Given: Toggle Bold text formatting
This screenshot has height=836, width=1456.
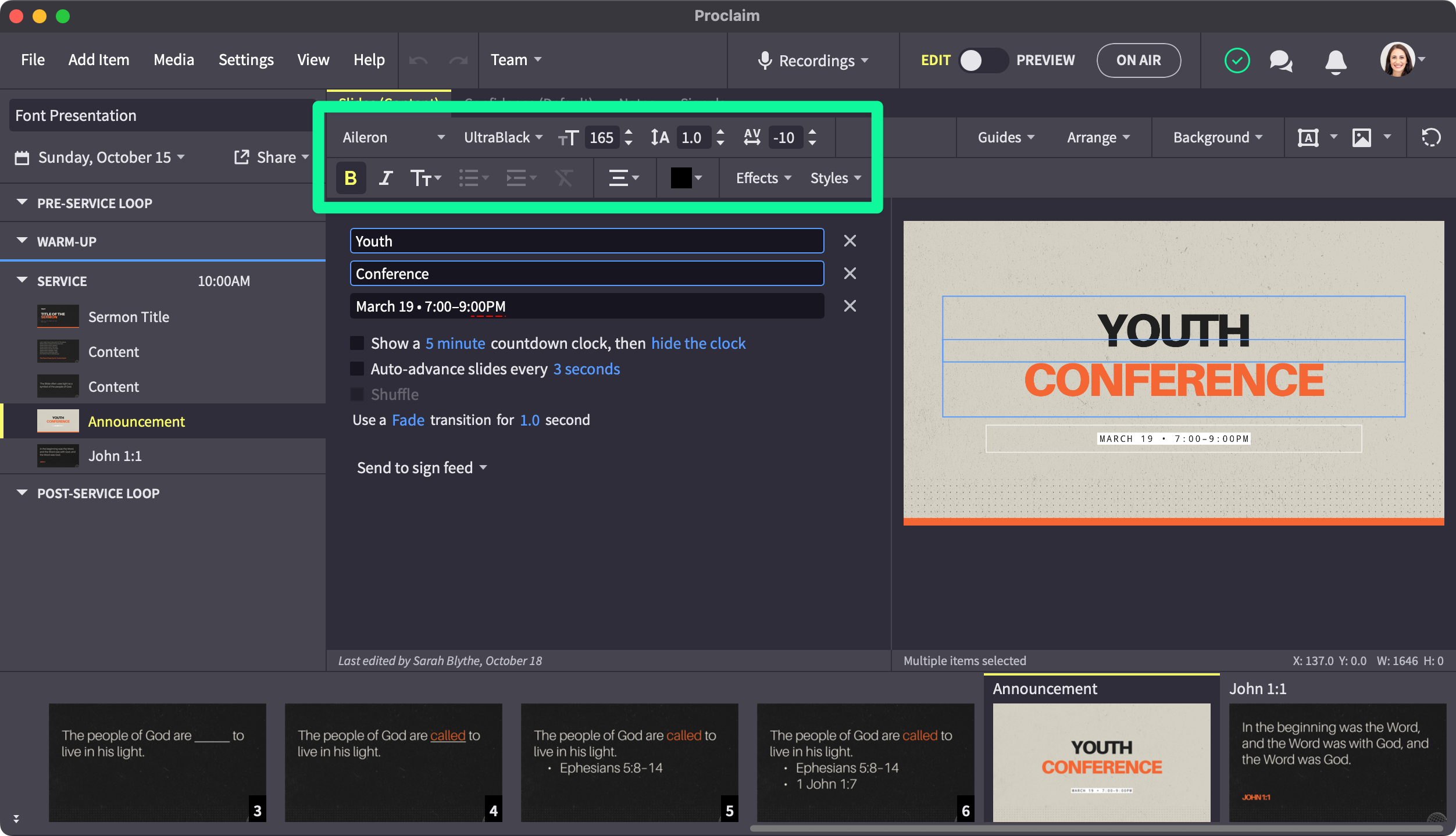Looking at the screenshot, I should 351,178.
